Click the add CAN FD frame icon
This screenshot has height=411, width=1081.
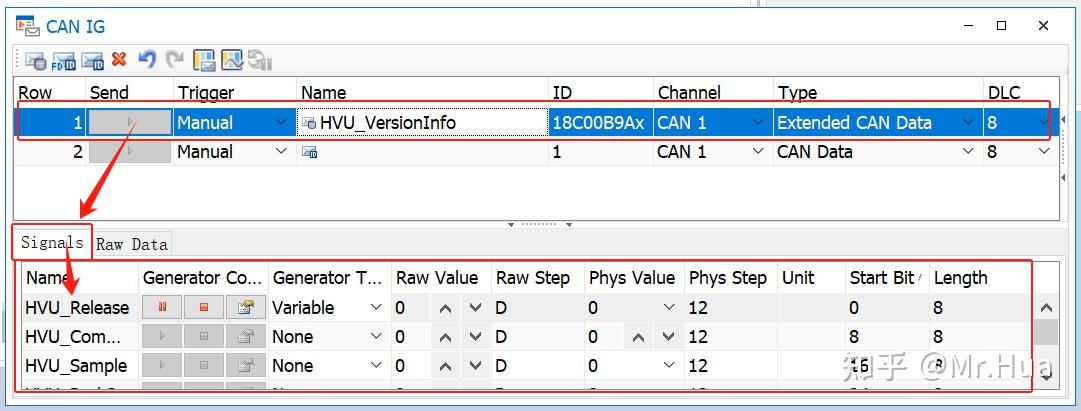click(x=64, y=60)
